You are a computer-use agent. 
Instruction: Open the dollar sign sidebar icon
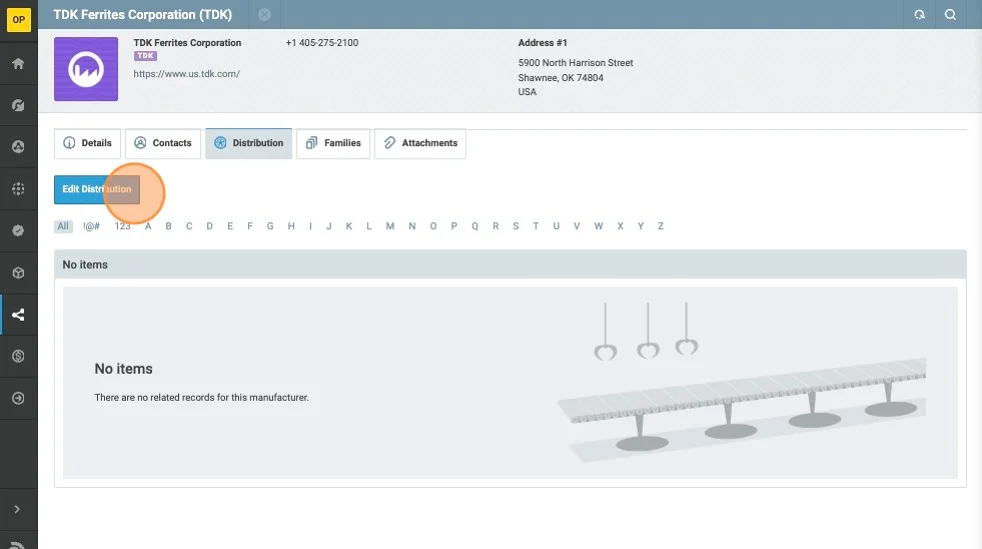[x=18, y=356]
